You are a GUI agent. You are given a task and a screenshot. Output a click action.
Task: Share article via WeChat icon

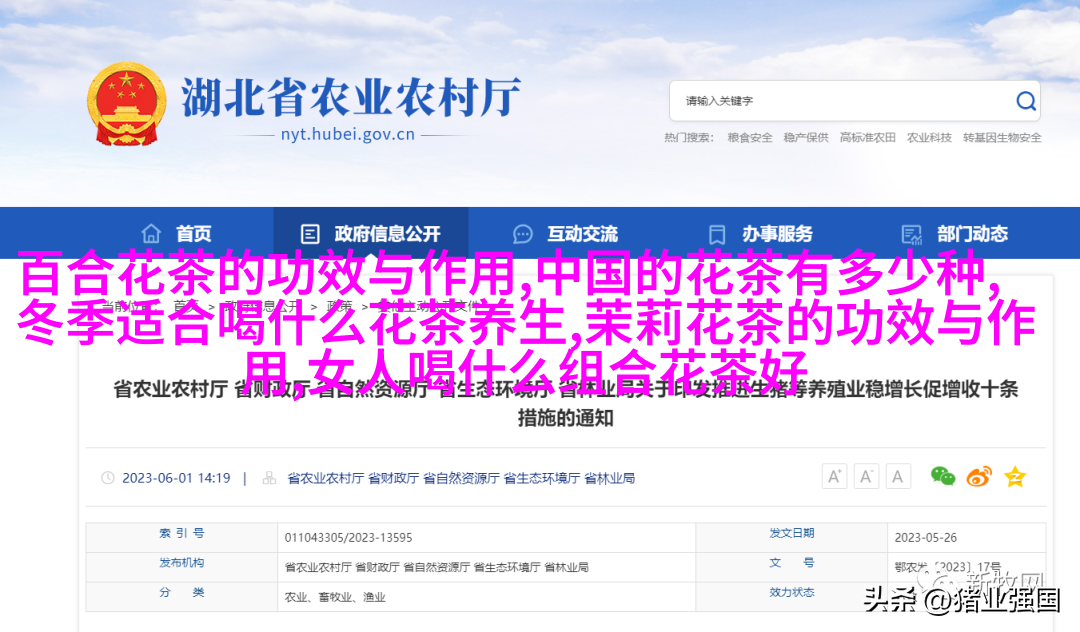coord(942,477)
